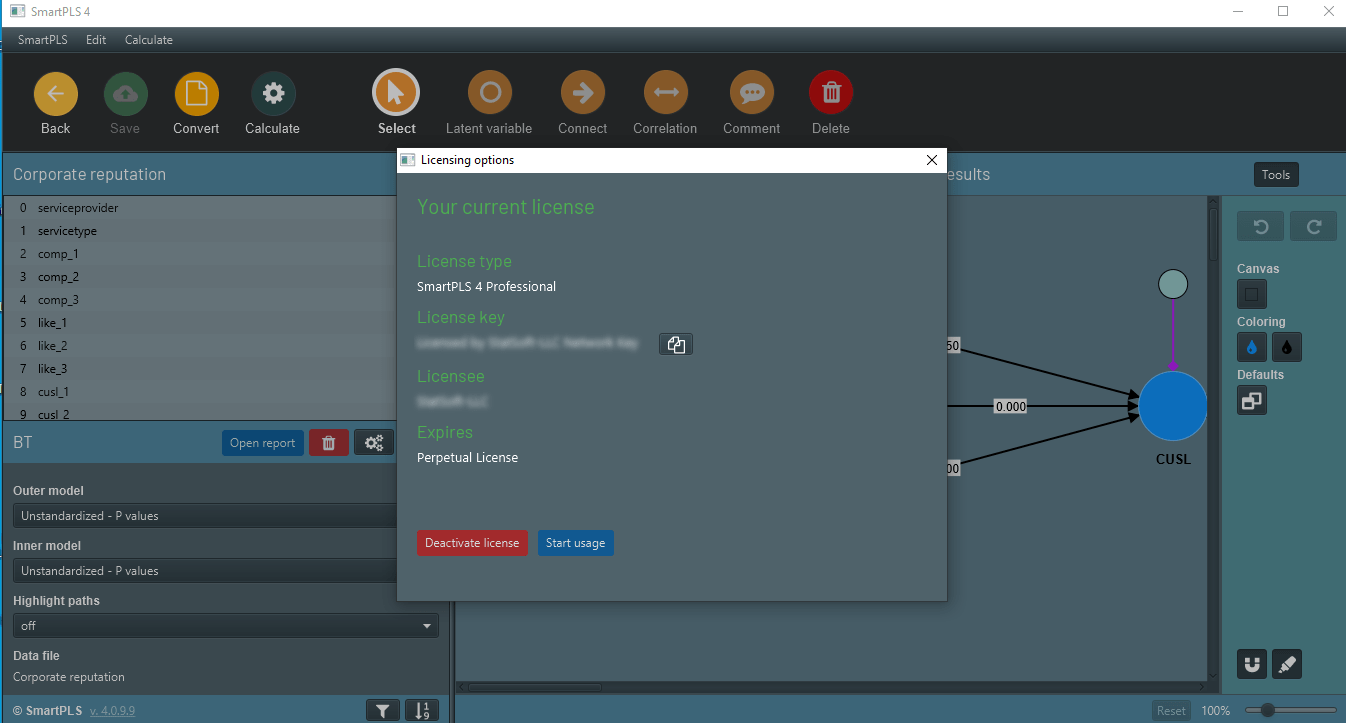Select the like_2 indicator row
The image size is (1346, 723).
200,346
